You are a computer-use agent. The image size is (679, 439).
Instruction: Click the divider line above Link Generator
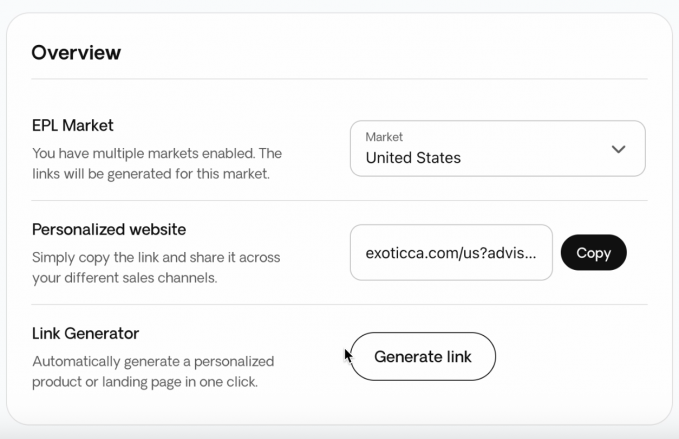coord(339,305)
